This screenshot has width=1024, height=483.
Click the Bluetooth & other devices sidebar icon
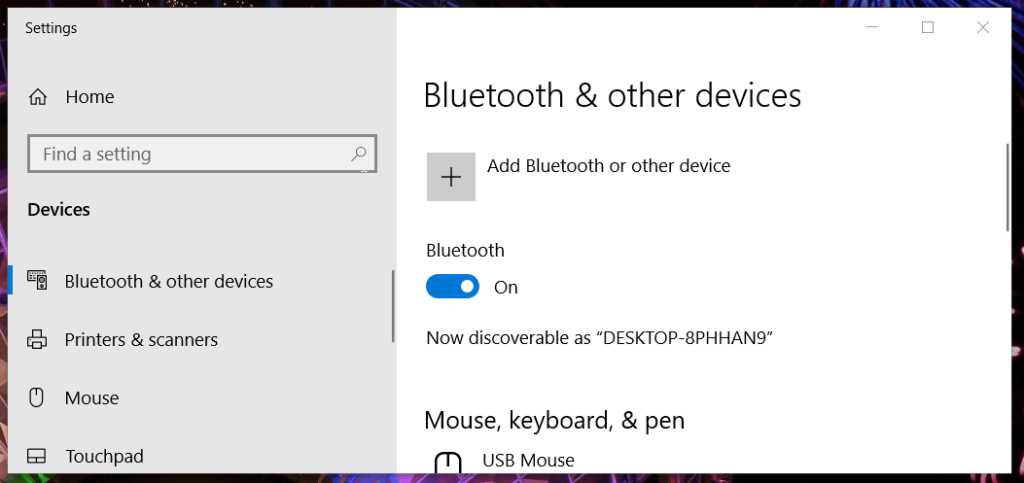point(37,281)
